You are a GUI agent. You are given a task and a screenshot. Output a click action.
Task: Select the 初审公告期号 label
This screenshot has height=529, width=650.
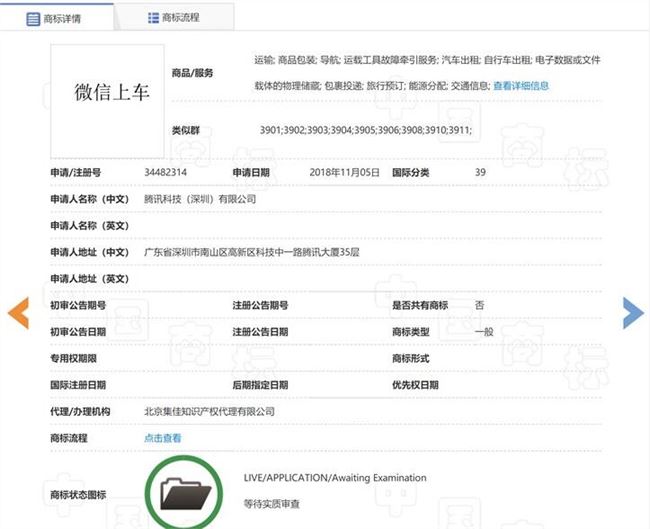coord(78,305)
